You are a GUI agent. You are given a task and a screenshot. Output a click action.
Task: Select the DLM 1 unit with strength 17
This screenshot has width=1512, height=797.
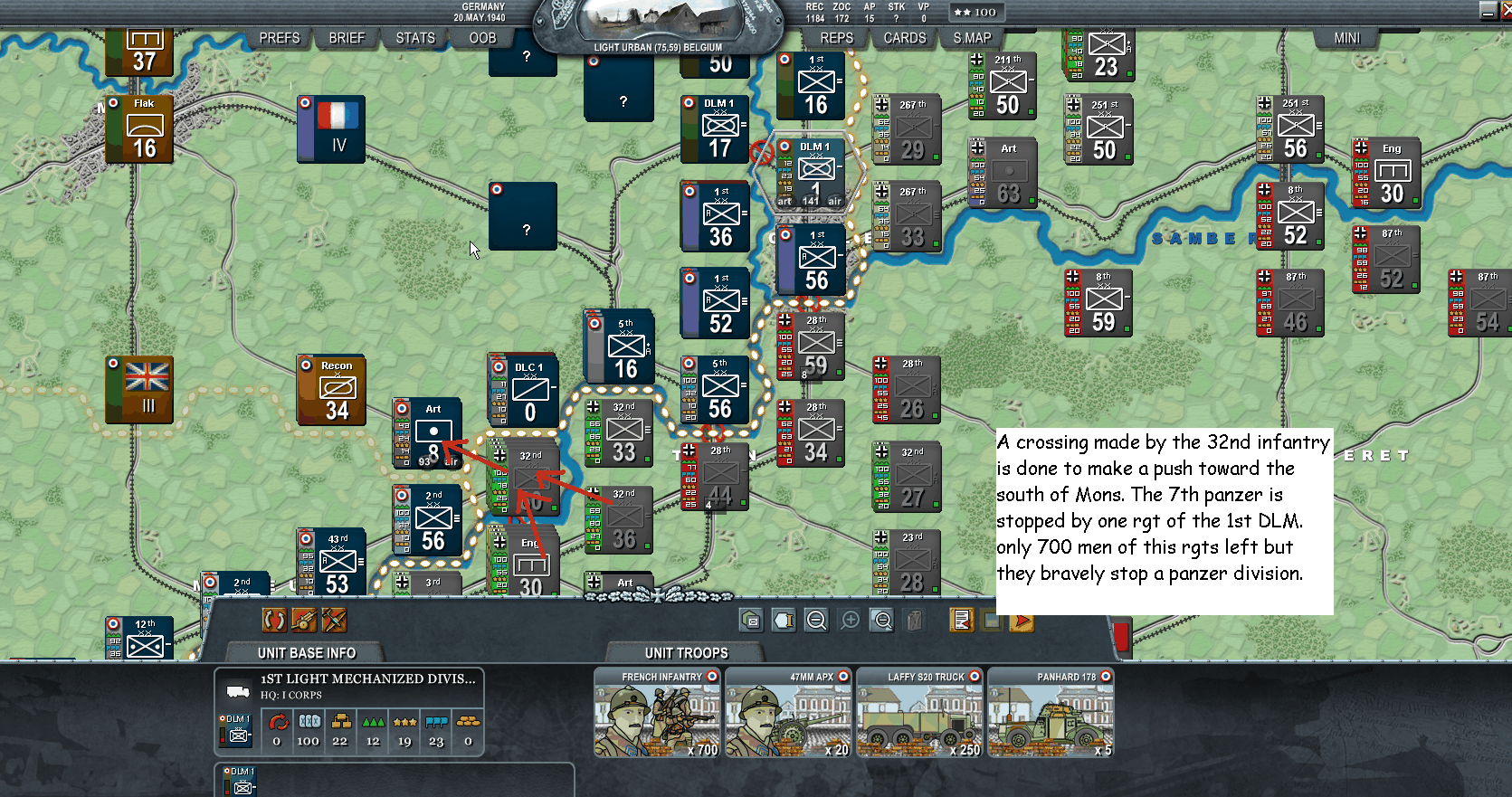[715, 129]
